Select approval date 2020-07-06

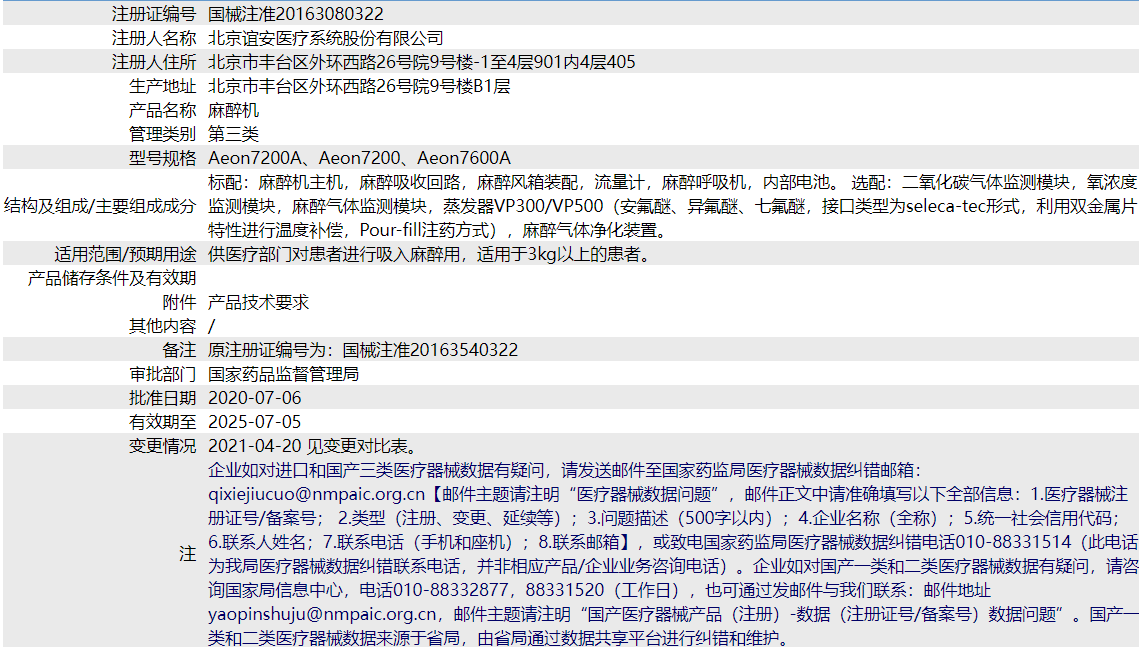coord(254,397)
